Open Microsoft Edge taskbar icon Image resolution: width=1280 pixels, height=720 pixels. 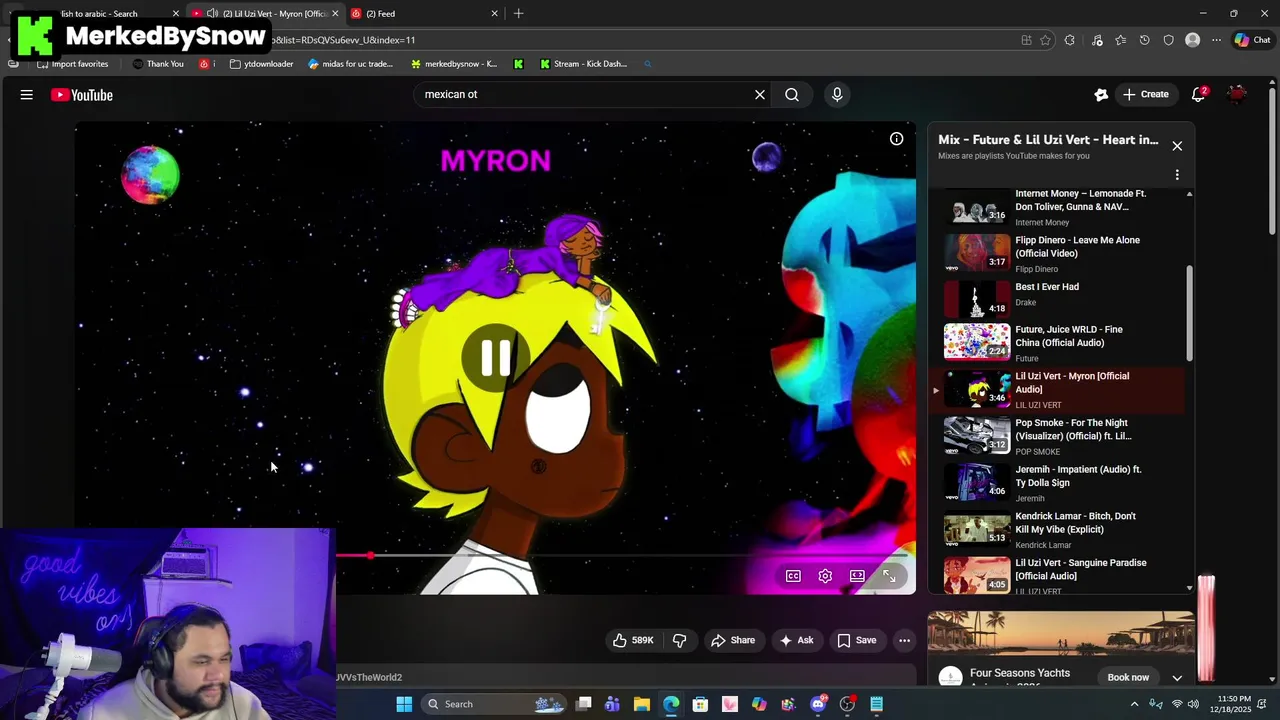coord(671,704)
